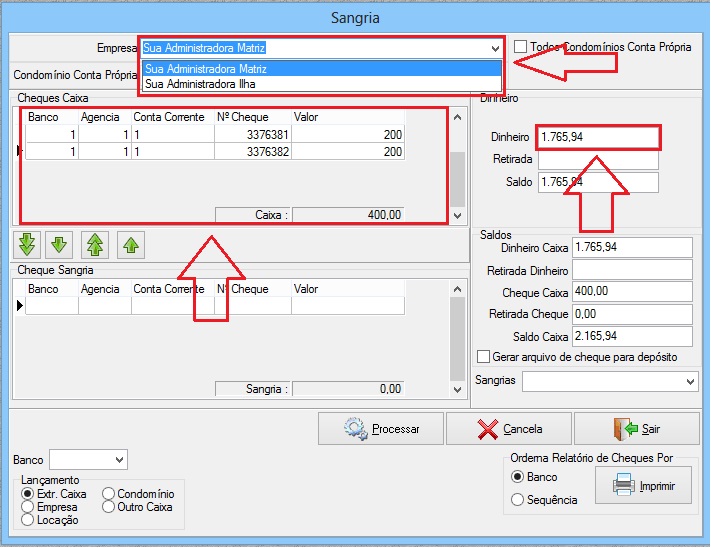Click the double green down arrow icon
The height and width of the screenshot is (548, 711).
(x=27, y=244)
